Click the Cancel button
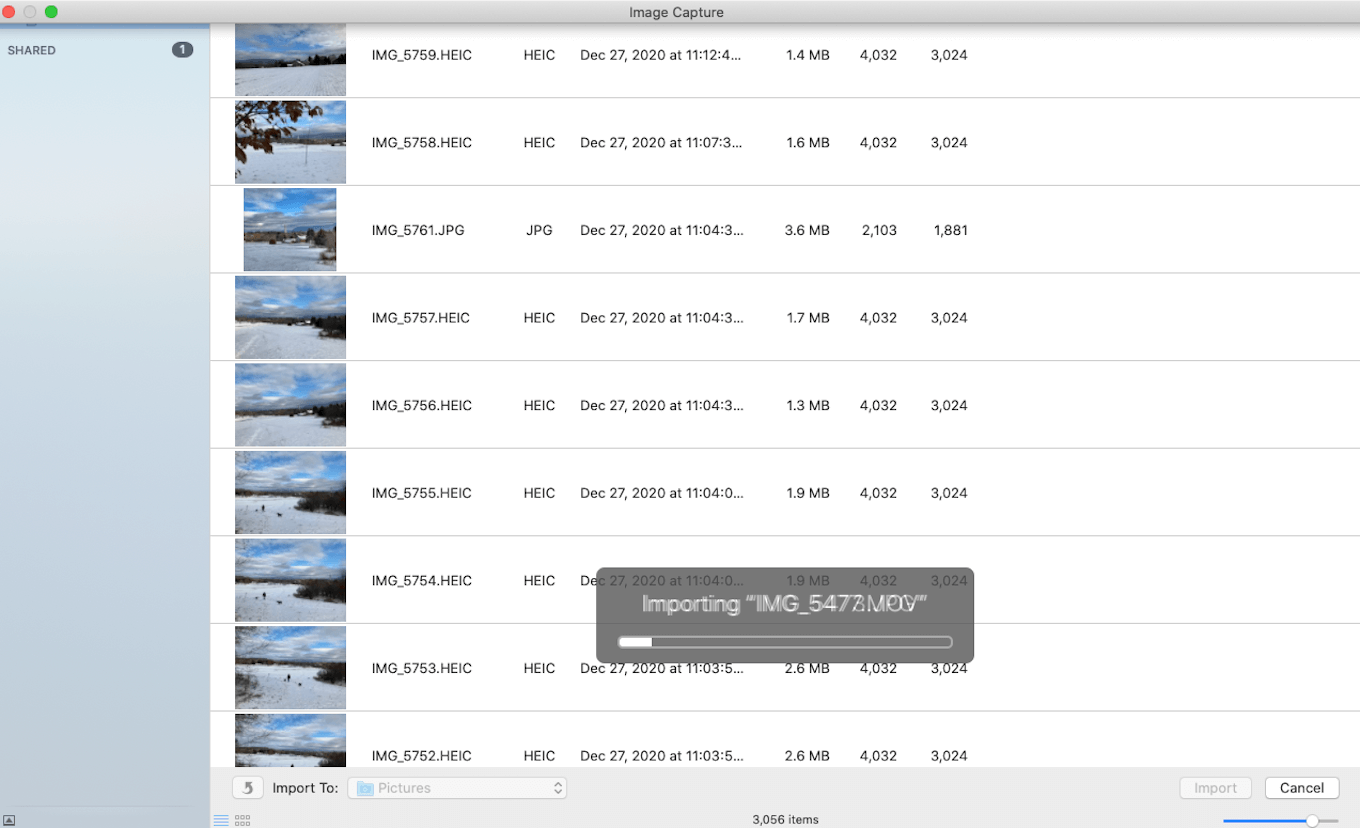The image size is (1360, 828). [1302, 788]
